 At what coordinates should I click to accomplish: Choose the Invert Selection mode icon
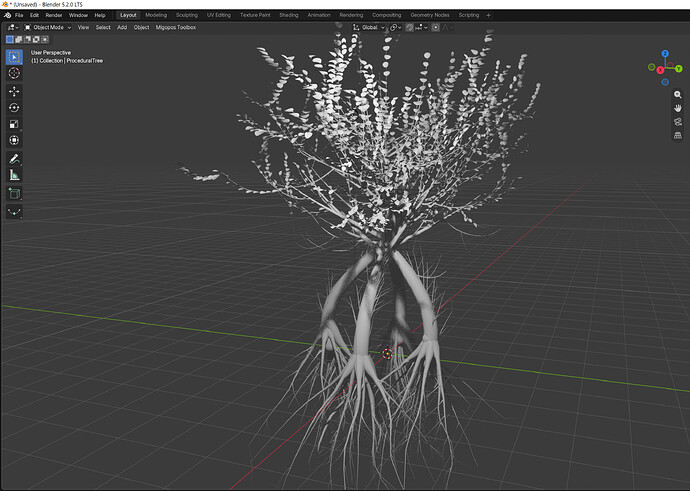click(36, 40)
